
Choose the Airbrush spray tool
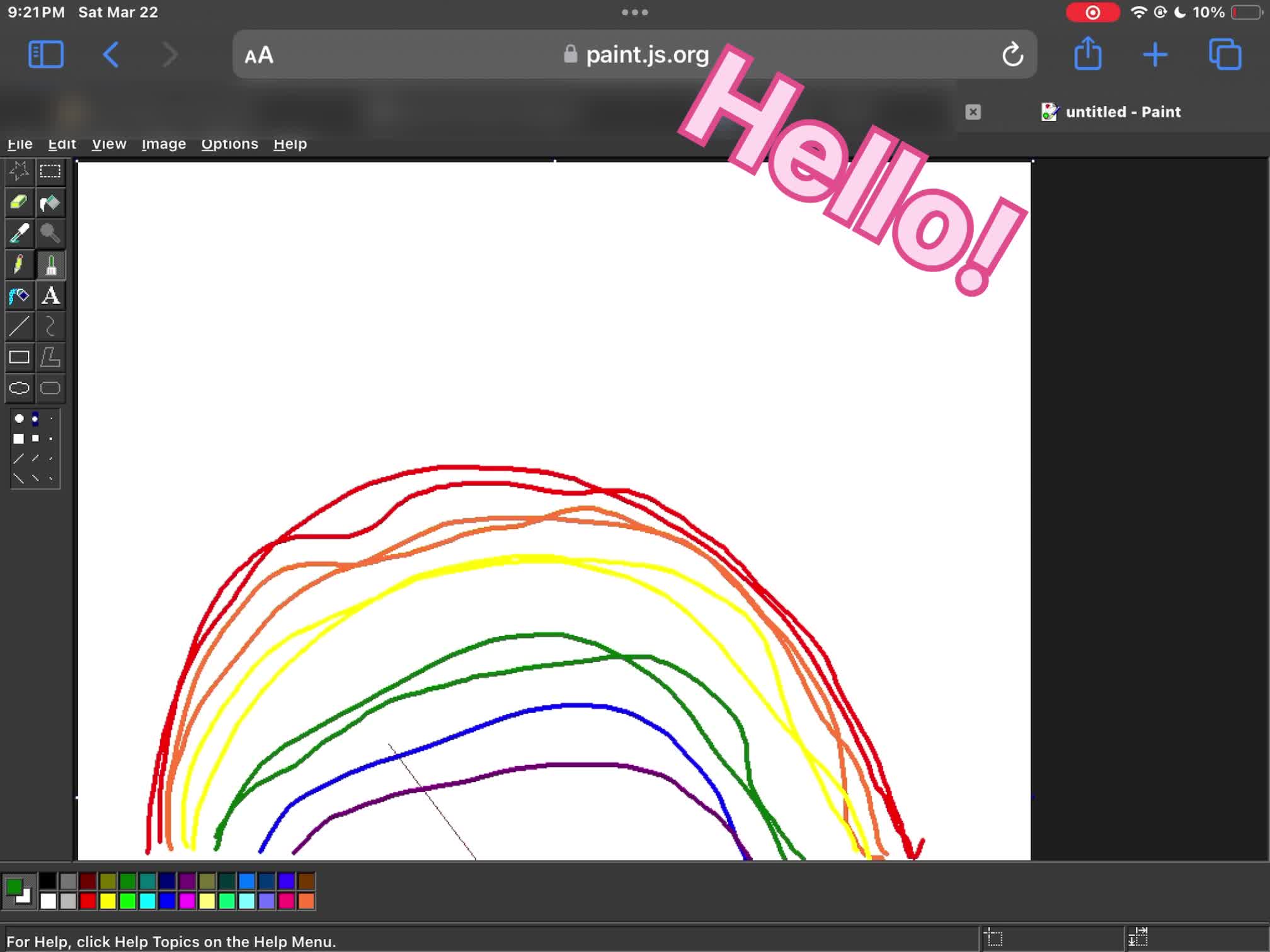[19, 295]
